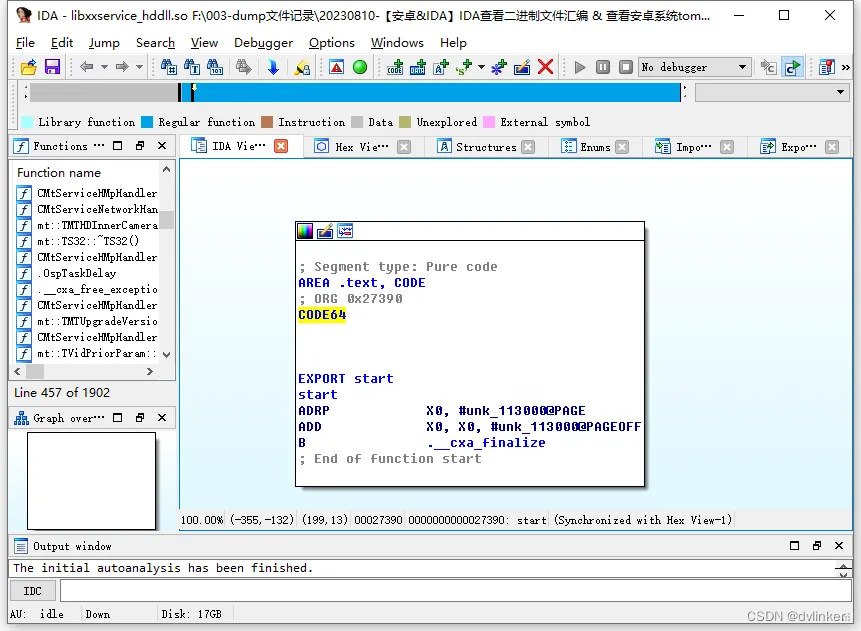Click the green circle toolbar icon
The height and width of the screenshot is (631, 861).
[360, 67]
